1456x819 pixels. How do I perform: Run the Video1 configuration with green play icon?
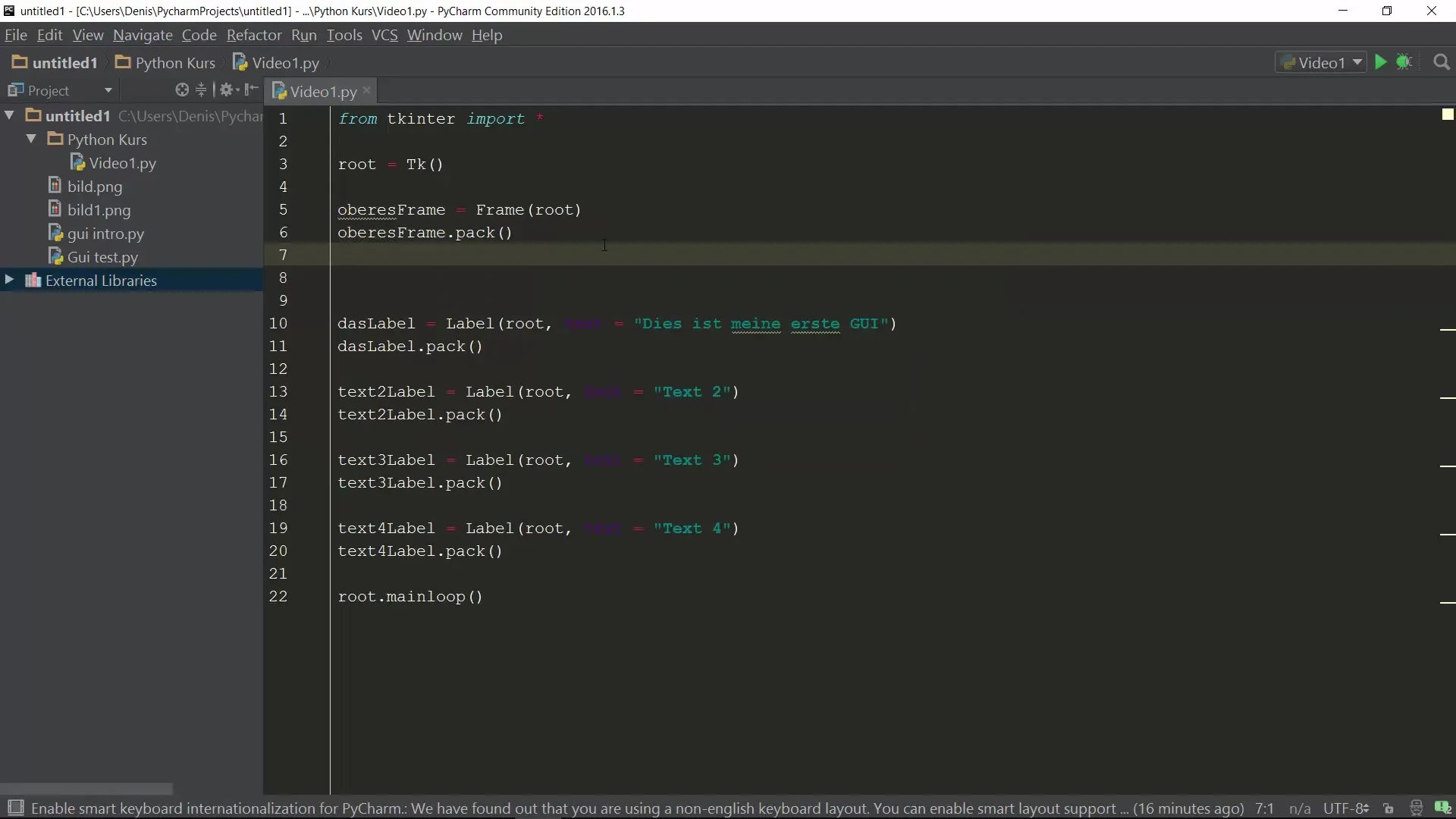1381,62
